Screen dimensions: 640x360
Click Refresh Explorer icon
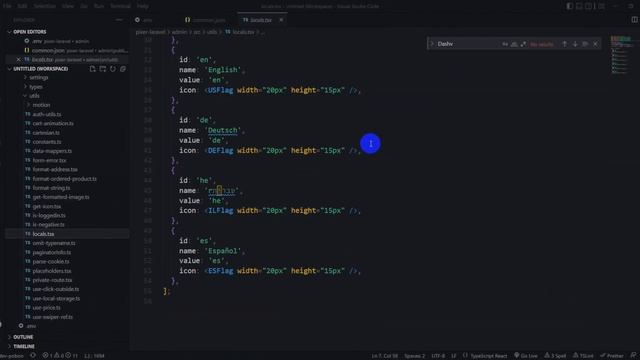113,69
